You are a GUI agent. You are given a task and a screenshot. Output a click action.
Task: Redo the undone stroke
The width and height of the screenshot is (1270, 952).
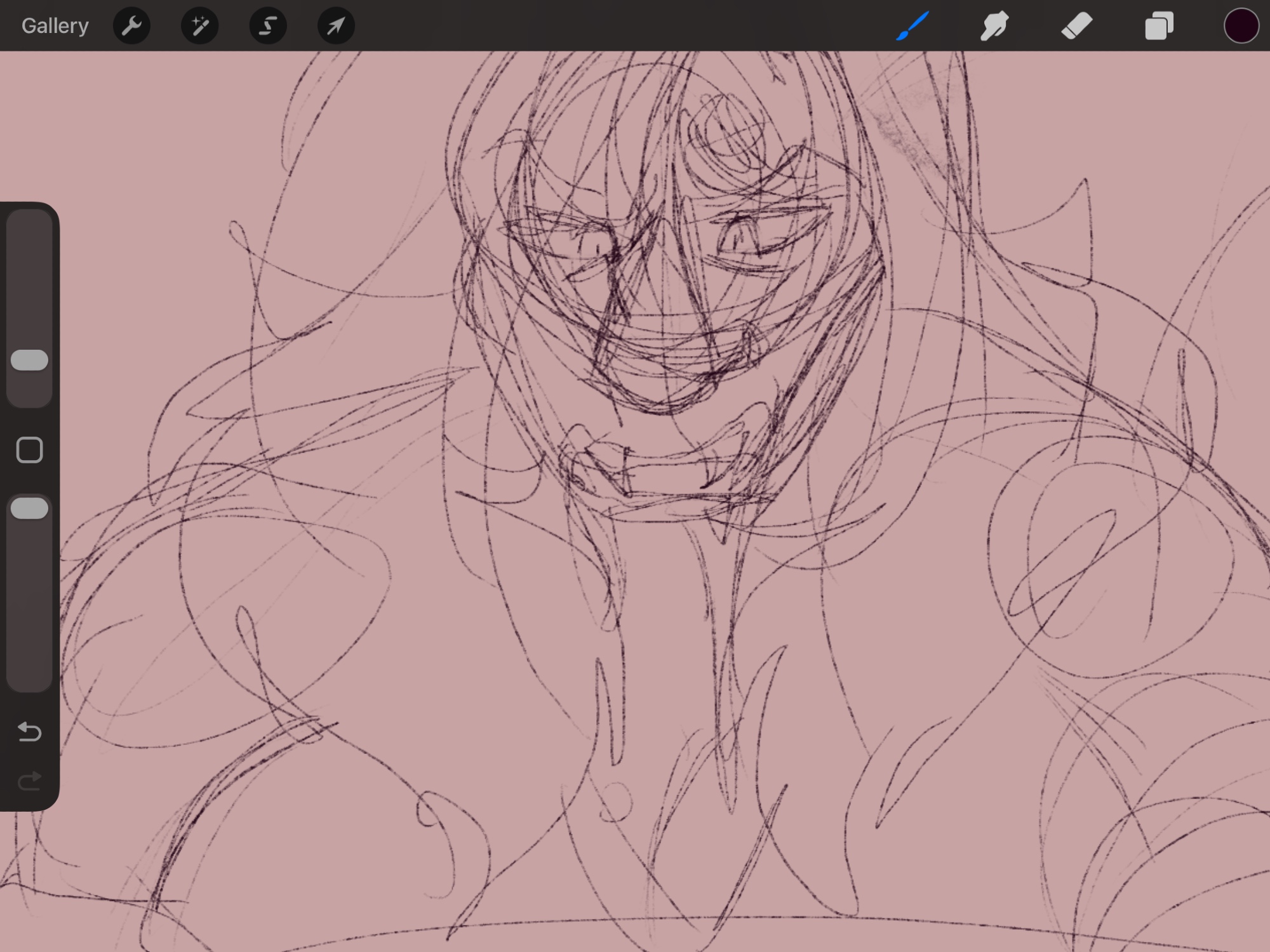coord(30,781)
